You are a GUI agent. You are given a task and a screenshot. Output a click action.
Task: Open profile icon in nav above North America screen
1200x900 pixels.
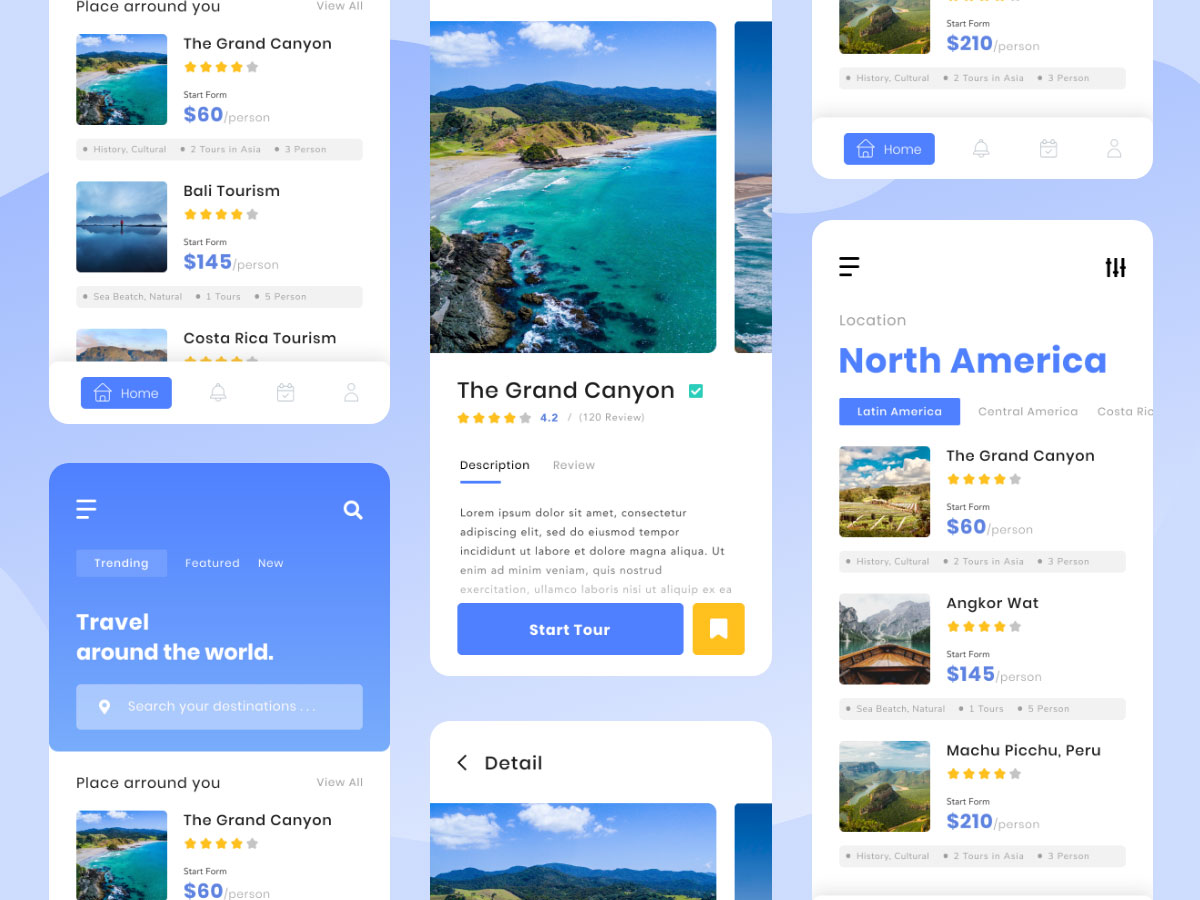[1114, 149]
